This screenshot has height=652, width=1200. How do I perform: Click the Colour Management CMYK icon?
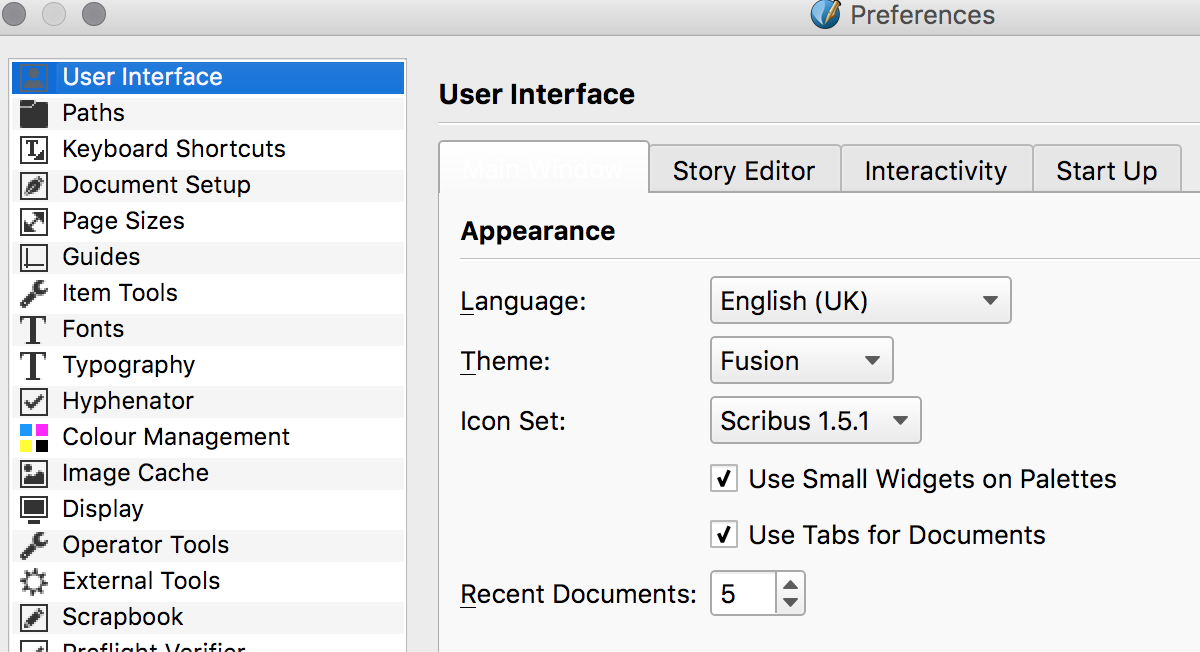click(34, 437)
